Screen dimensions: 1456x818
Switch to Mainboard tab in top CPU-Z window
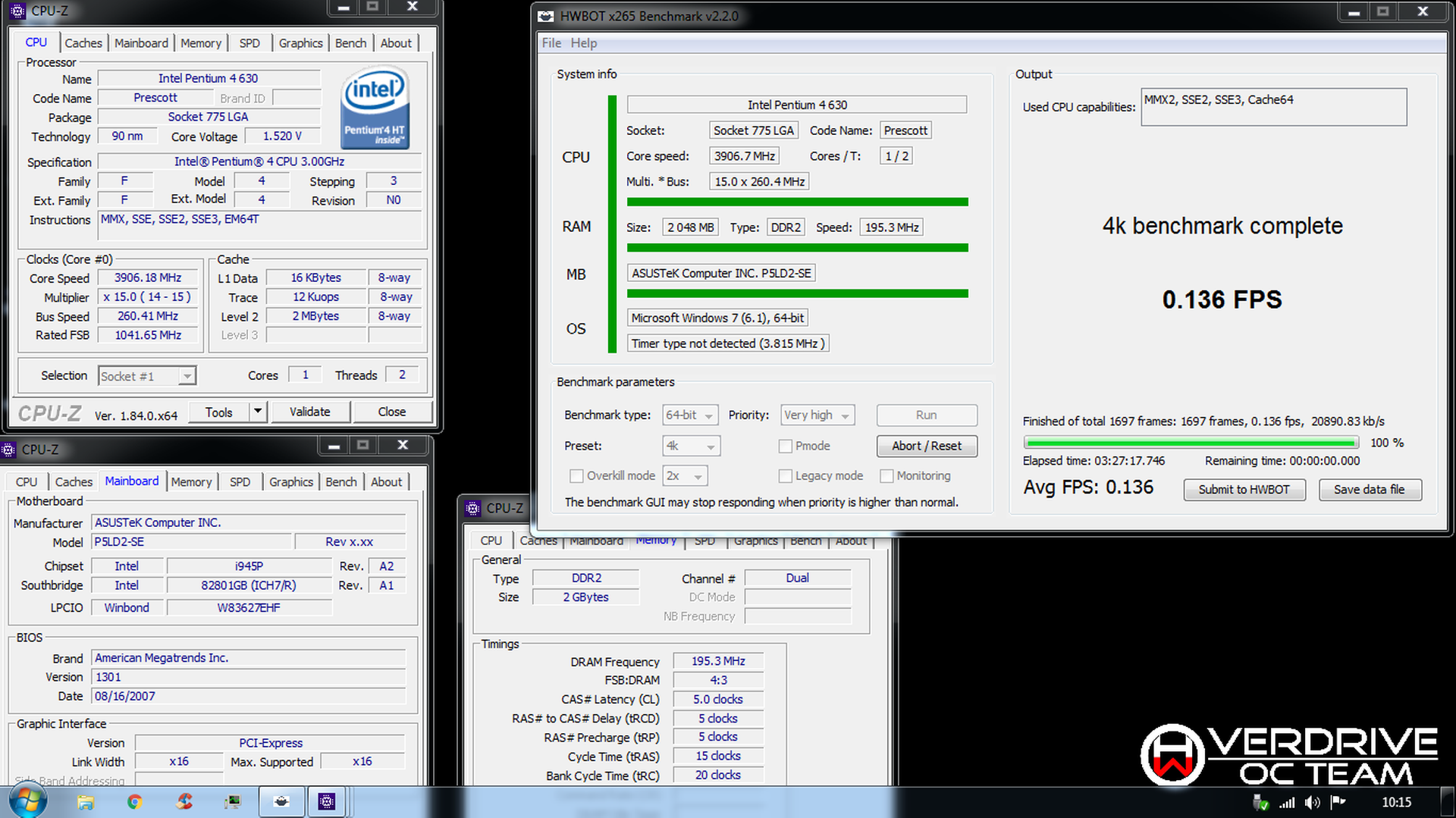pyautogui.click(x=141, y=43)
